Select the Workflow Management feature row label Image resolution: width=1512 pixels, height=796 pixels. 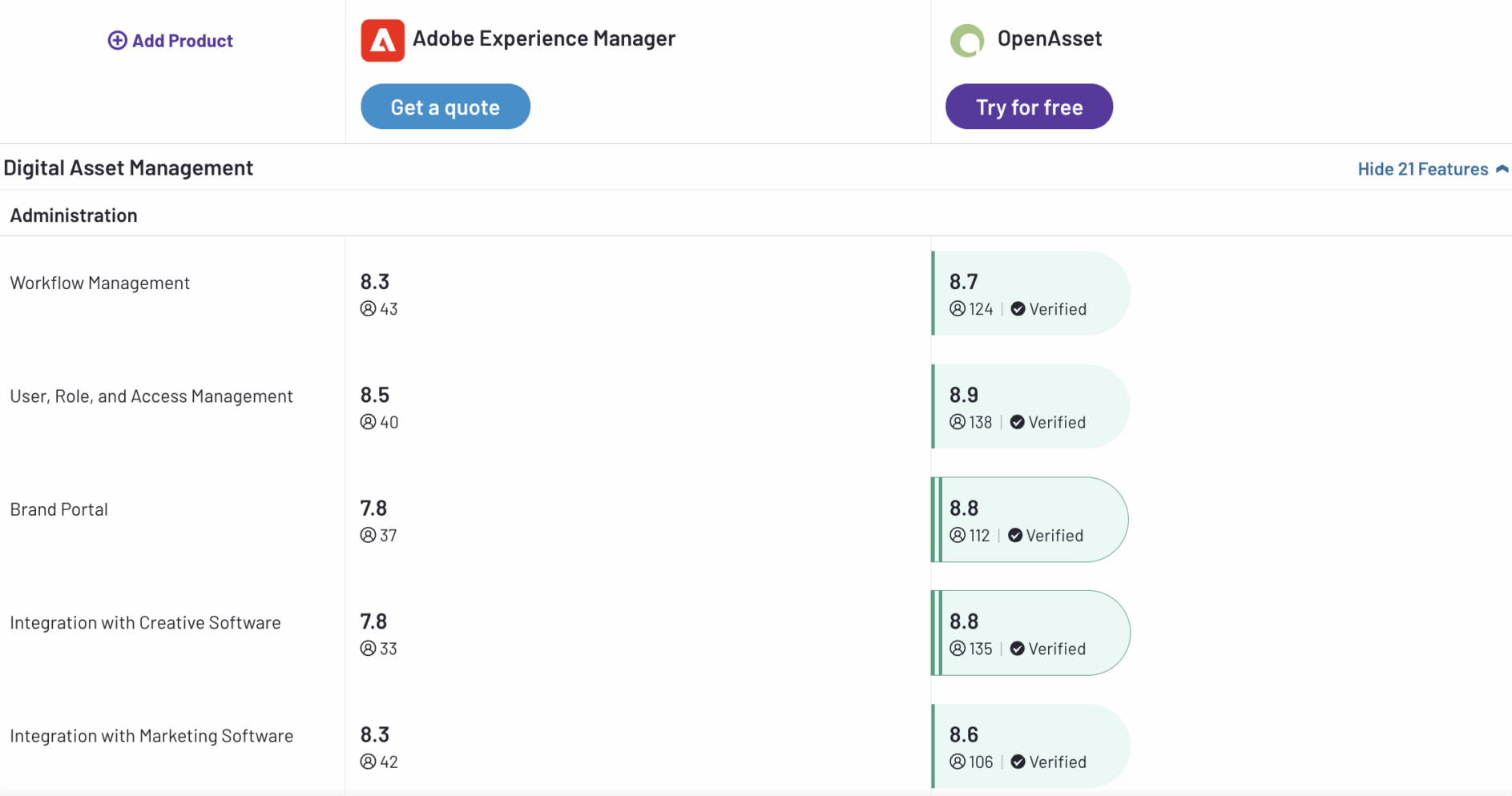[99, 283]
